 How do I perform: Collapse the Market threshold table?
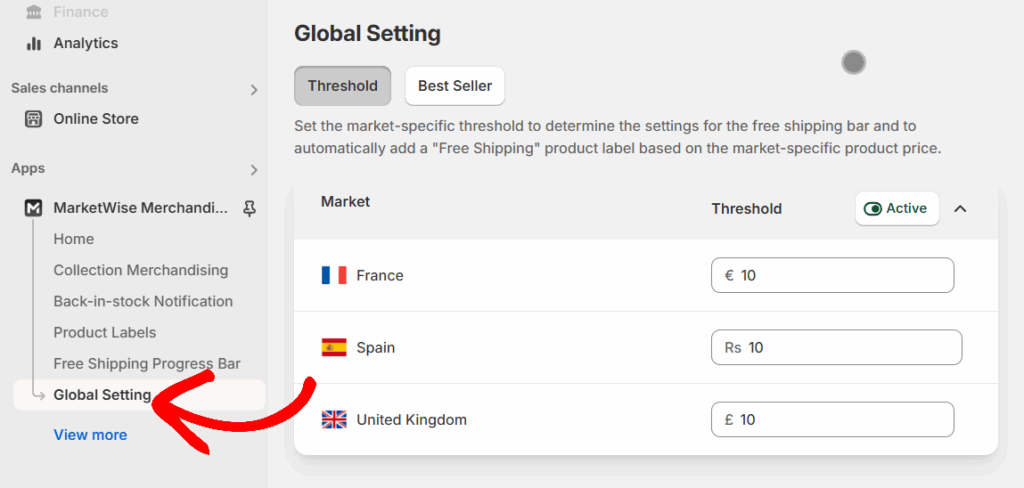coord(960,209)
